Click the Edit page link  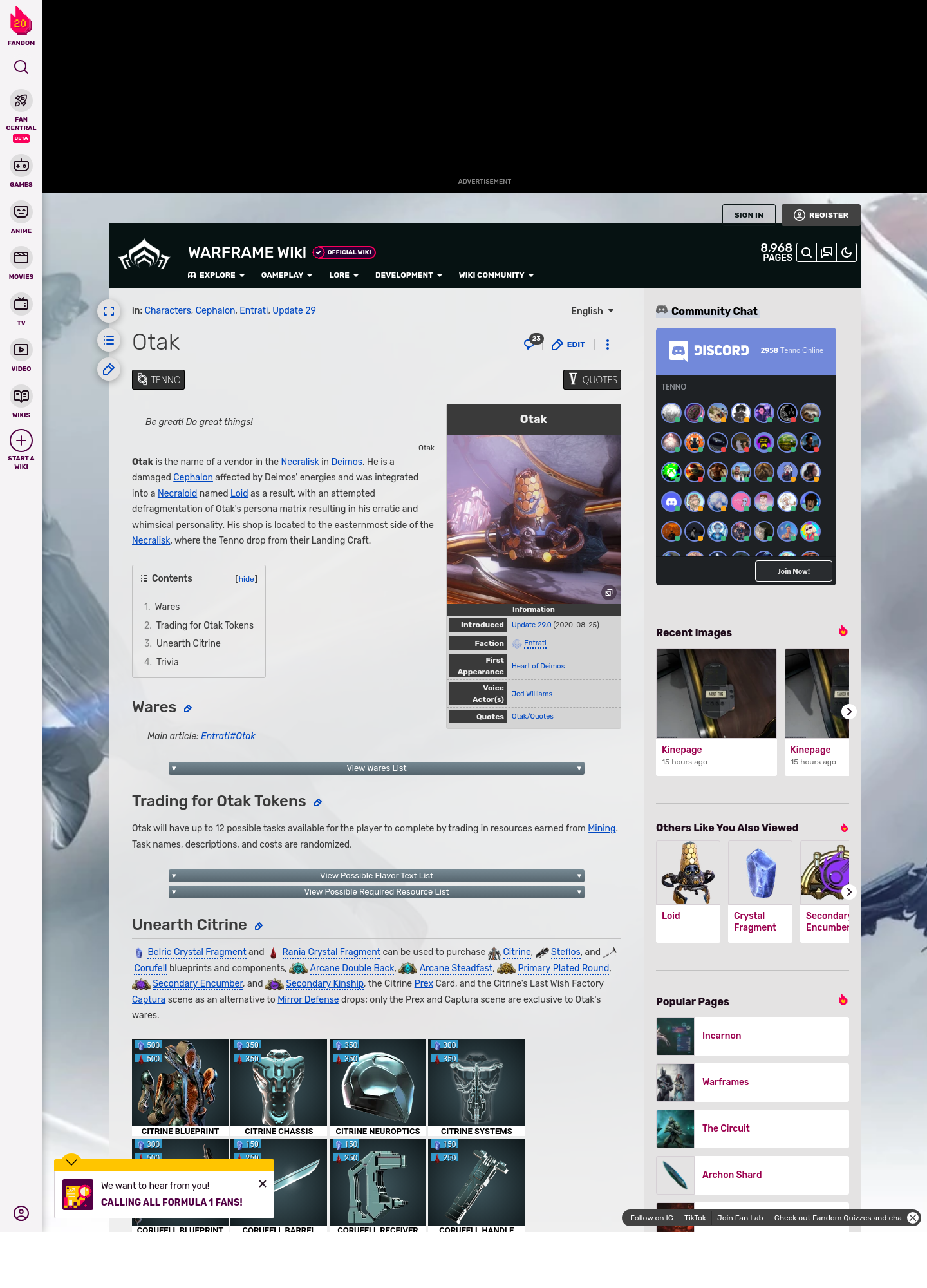[568, 345]
